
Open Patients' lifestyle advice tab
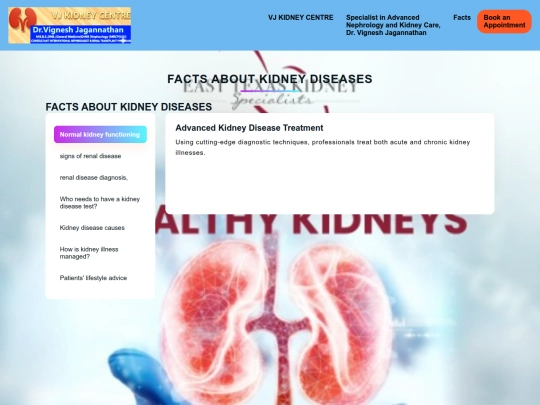[x=100, y=278]
